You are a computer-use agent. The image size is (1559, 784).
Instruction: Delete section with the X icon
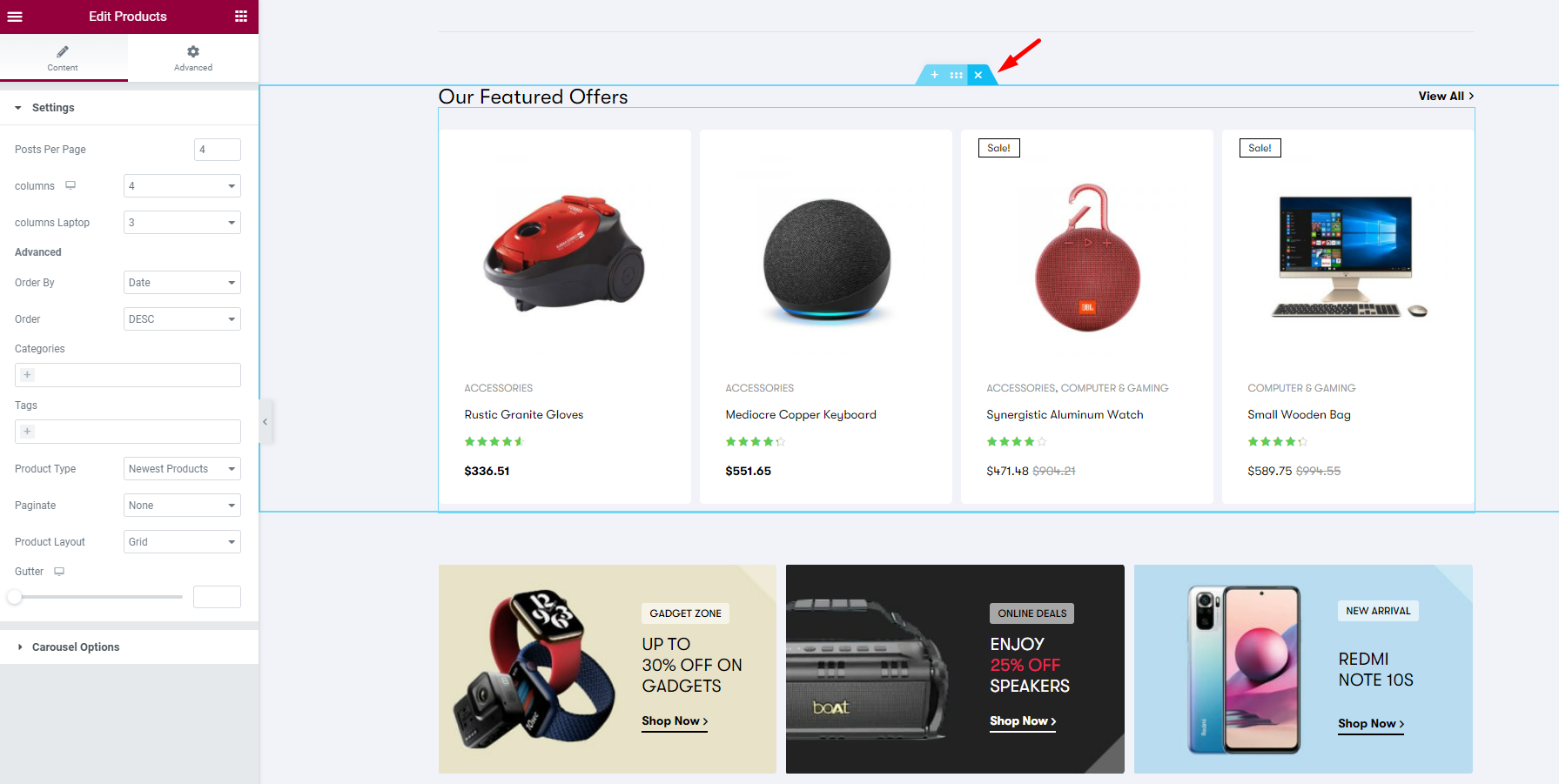coord(978,75)
